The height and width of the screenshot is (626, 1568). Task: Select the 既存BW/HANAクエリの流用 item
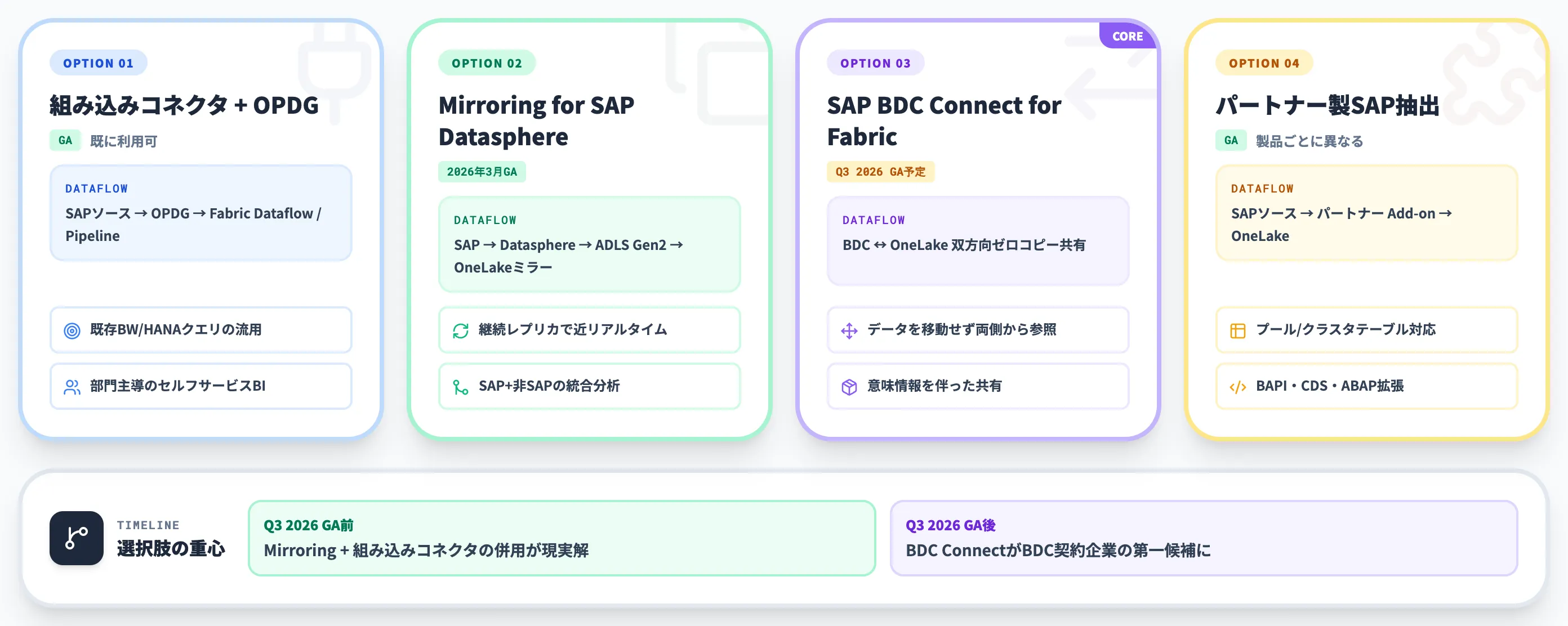pyautogui.click(x=201, y=330)
